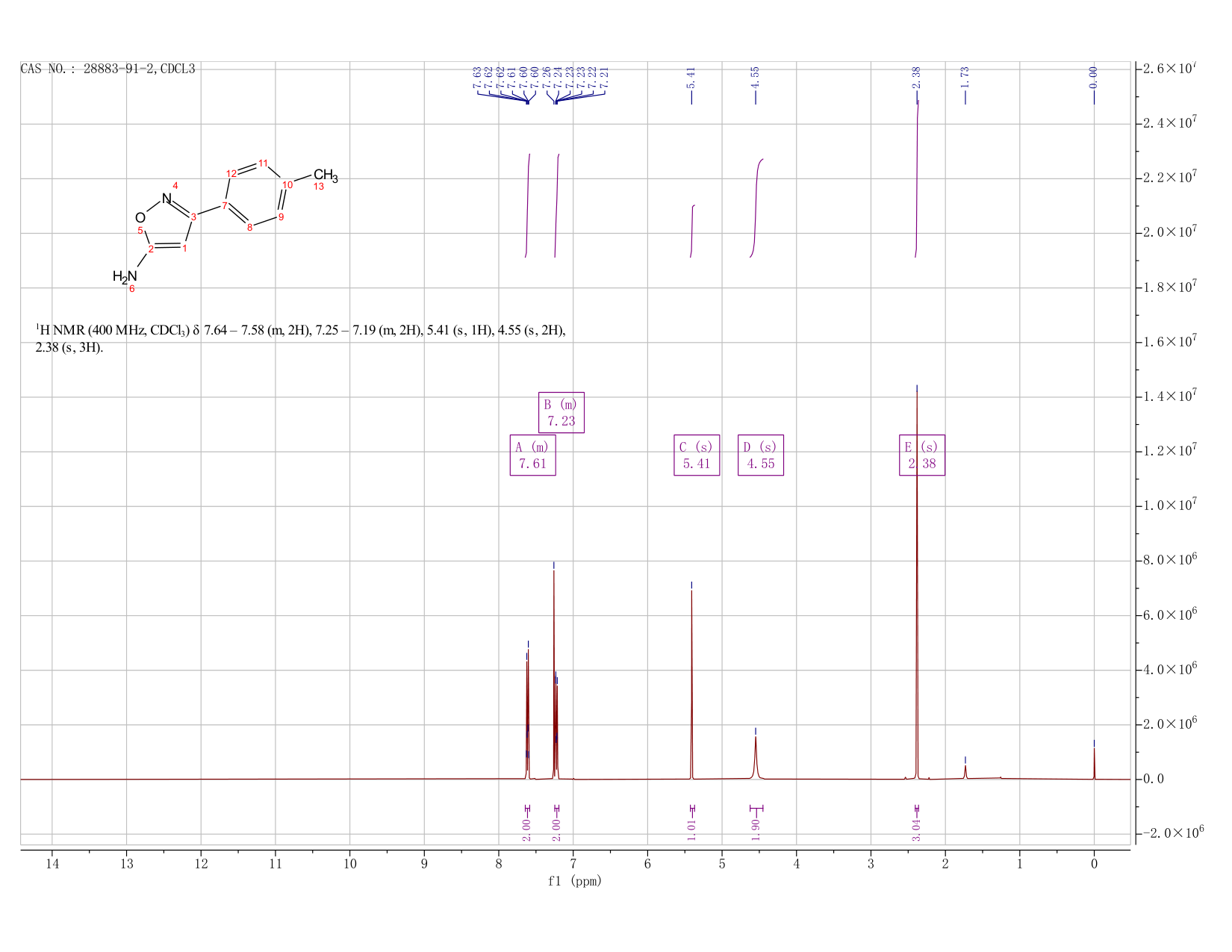The image size is (1232, 952).
Task: Select the multiplet box C (s) 5.41
Action: pos(697,455)
